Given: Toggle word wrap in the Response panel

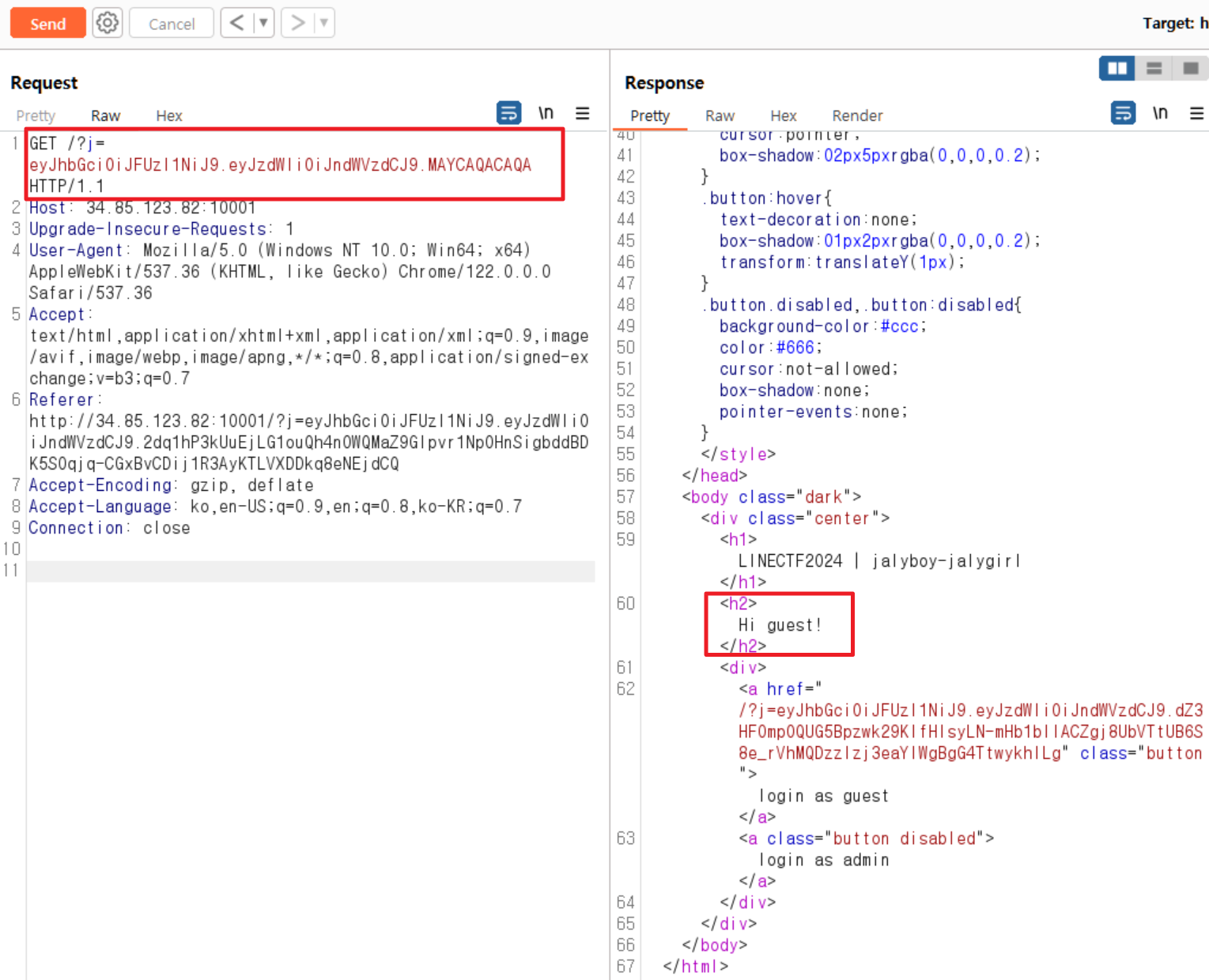Looking at the screenshot, I should (x=1123, y=113).
